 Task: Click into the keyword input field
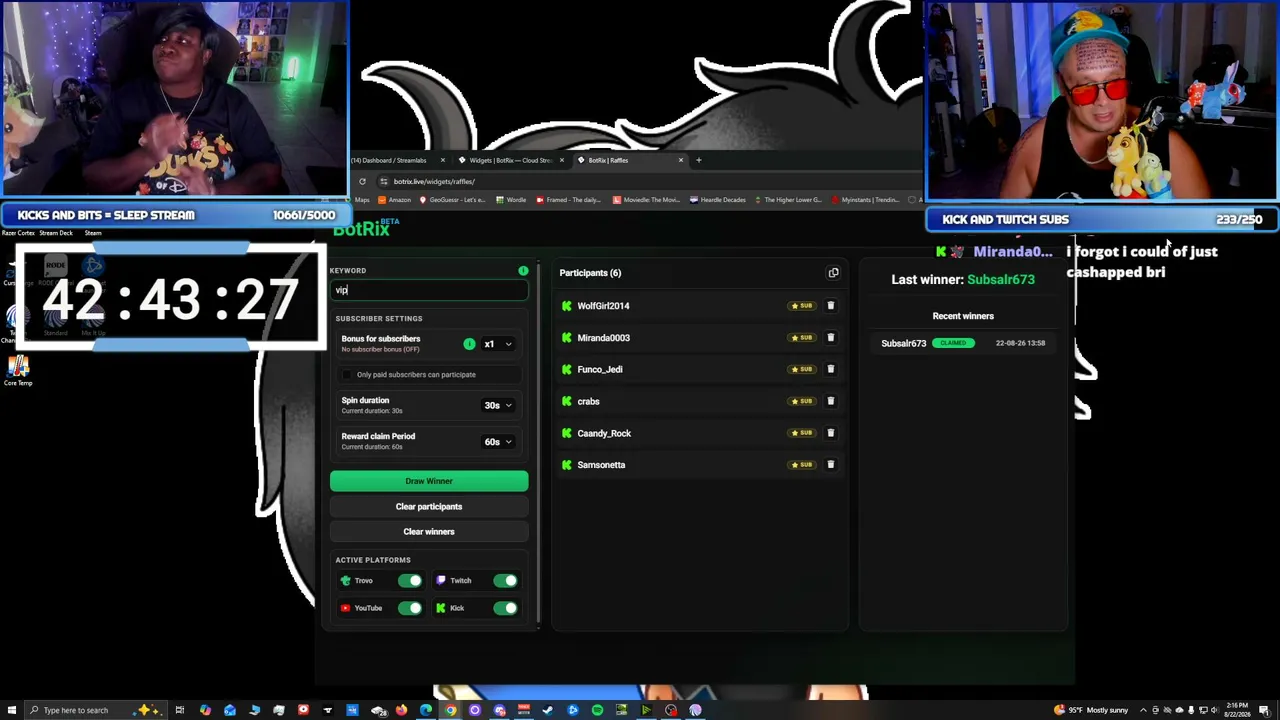(x=429, y=291)
